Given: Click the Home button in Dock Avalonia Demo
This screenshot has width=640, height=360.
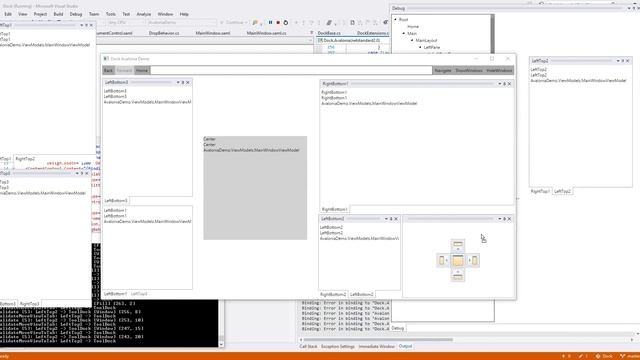Looking at the screenshot, I should [x=142, y=71].
